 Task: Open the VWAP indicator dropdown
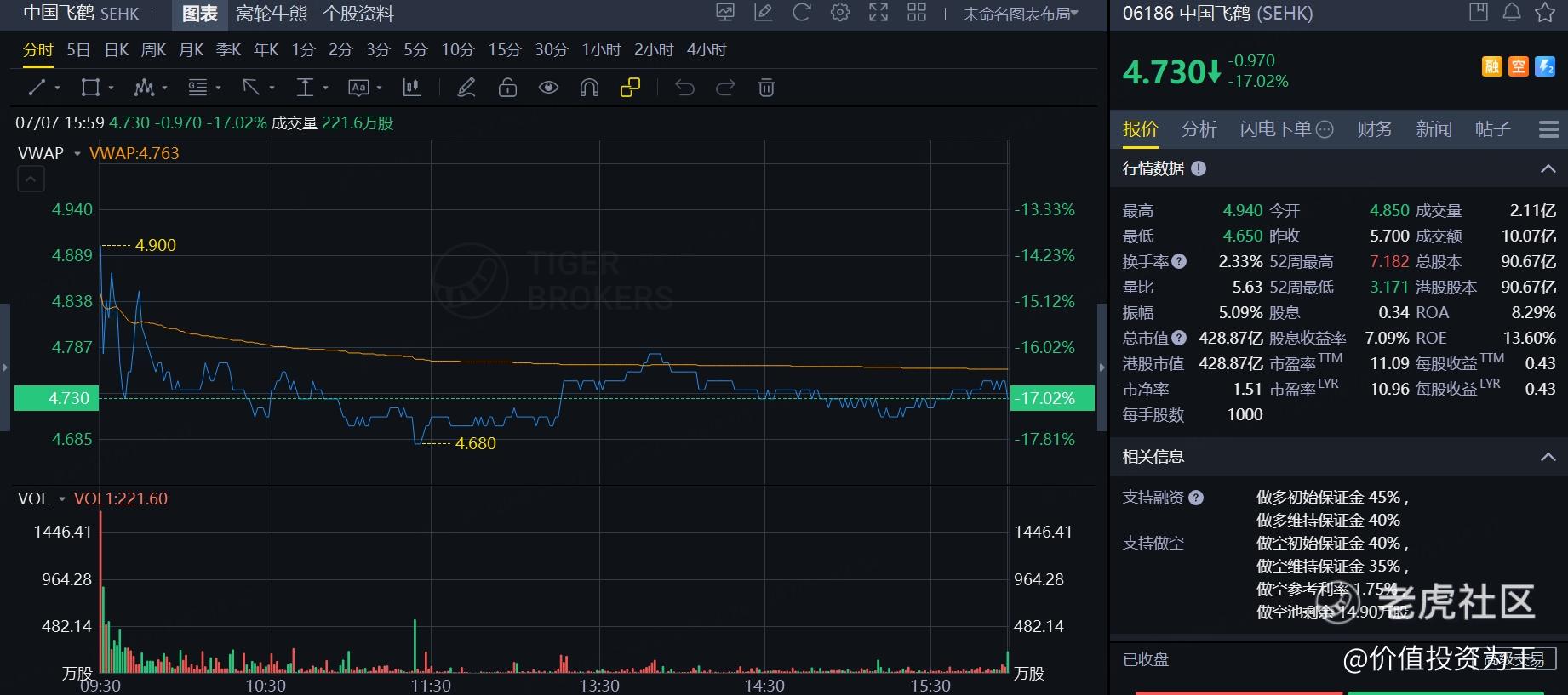[x=77, y=154]
